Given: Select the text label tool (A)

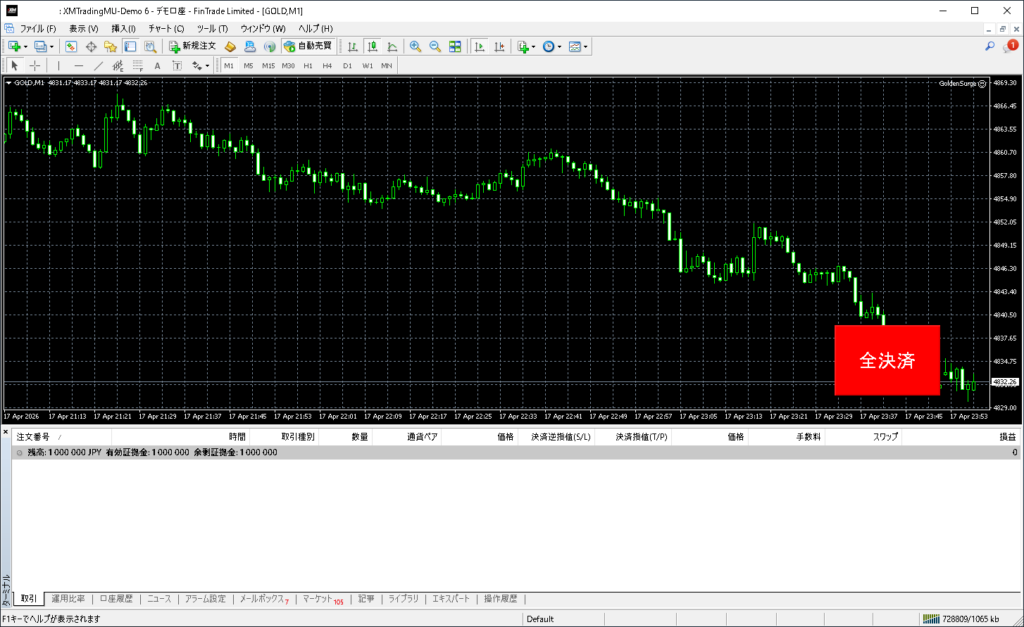Looking at the screenshot, I should pos(156,65).
